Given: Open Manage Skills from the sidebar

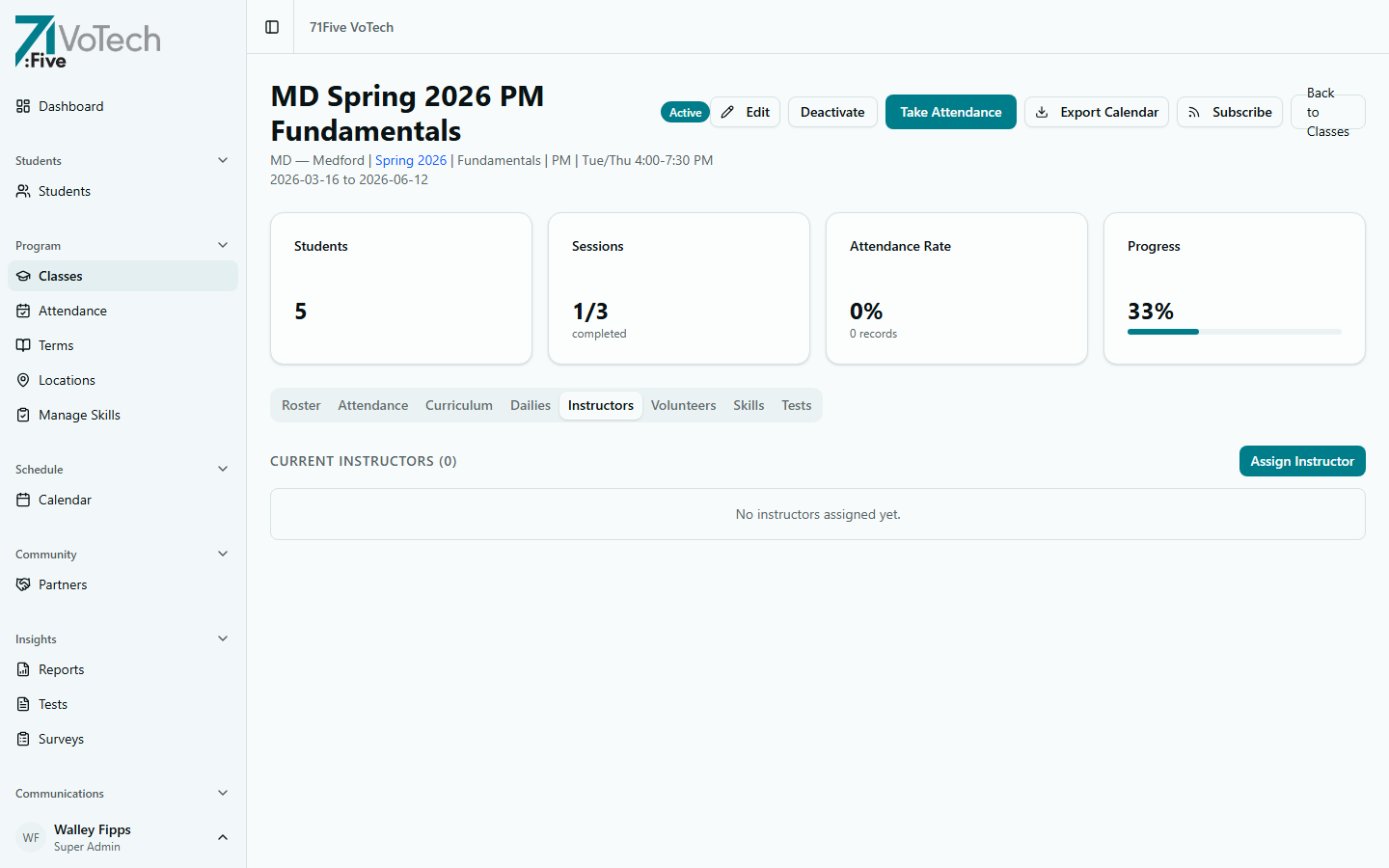Looking at the screenshot, I should tap(77, 414).
